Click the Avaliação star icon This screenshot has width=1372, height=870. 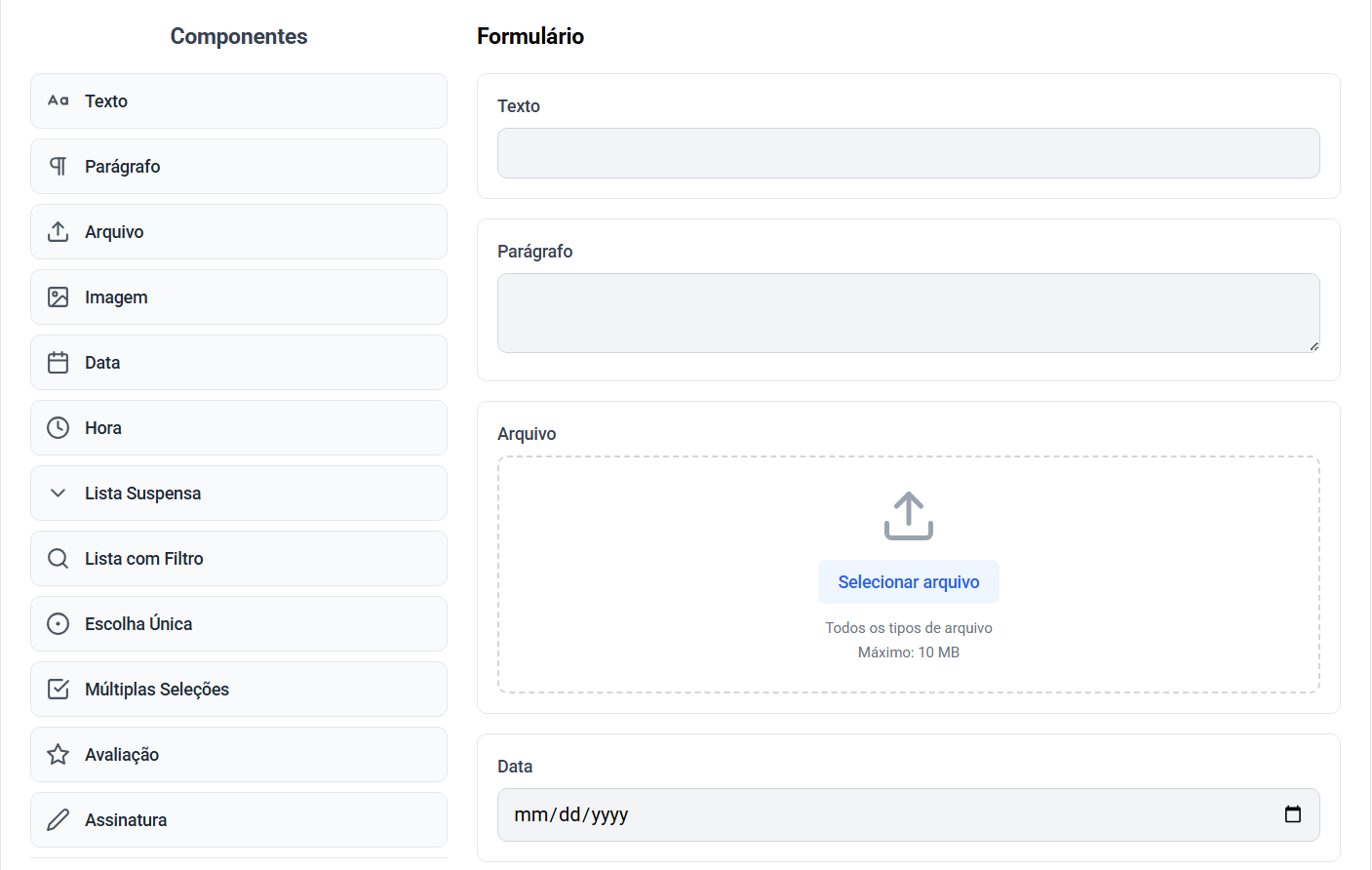coord(59,754)
